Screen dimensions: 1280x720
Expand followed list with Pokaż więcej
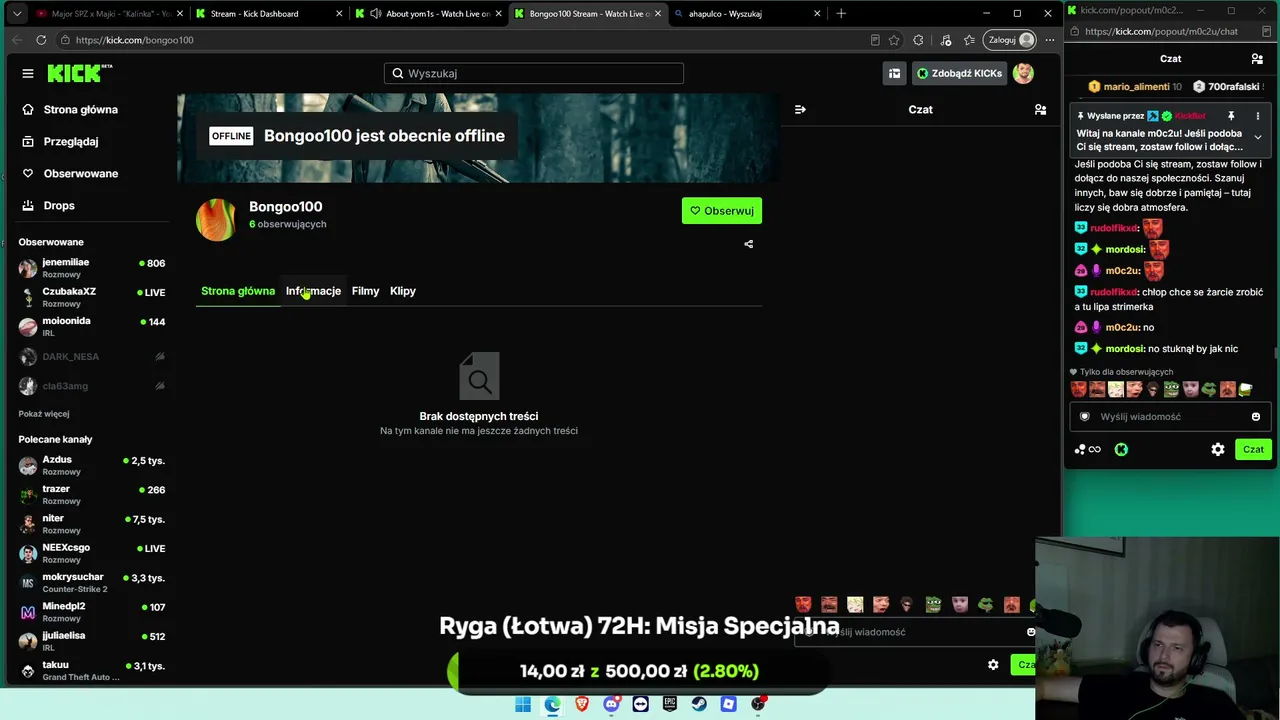(44, 414)
